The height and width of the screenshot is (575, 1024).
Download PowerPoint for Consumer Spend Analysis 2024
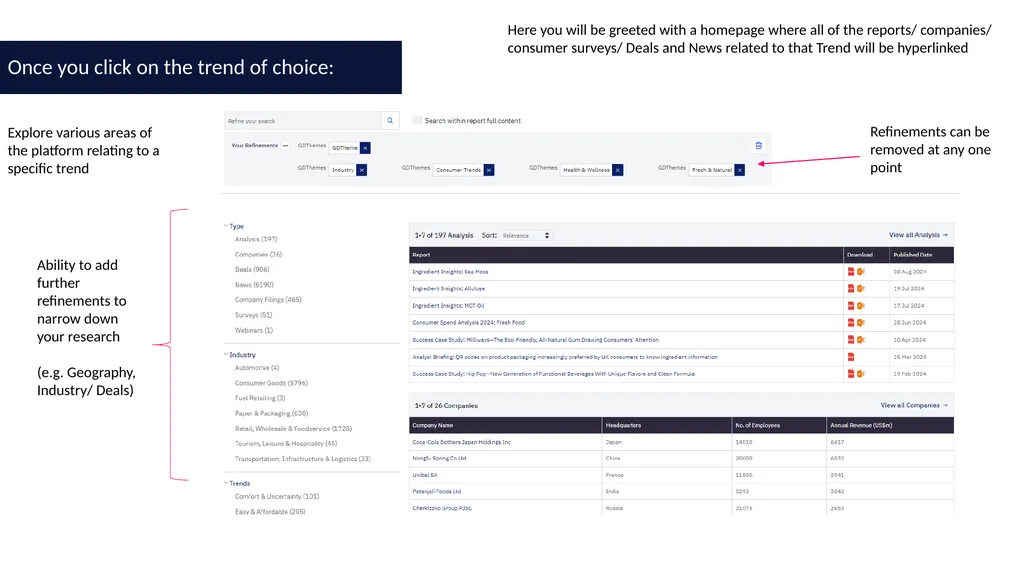pos(861,322)
